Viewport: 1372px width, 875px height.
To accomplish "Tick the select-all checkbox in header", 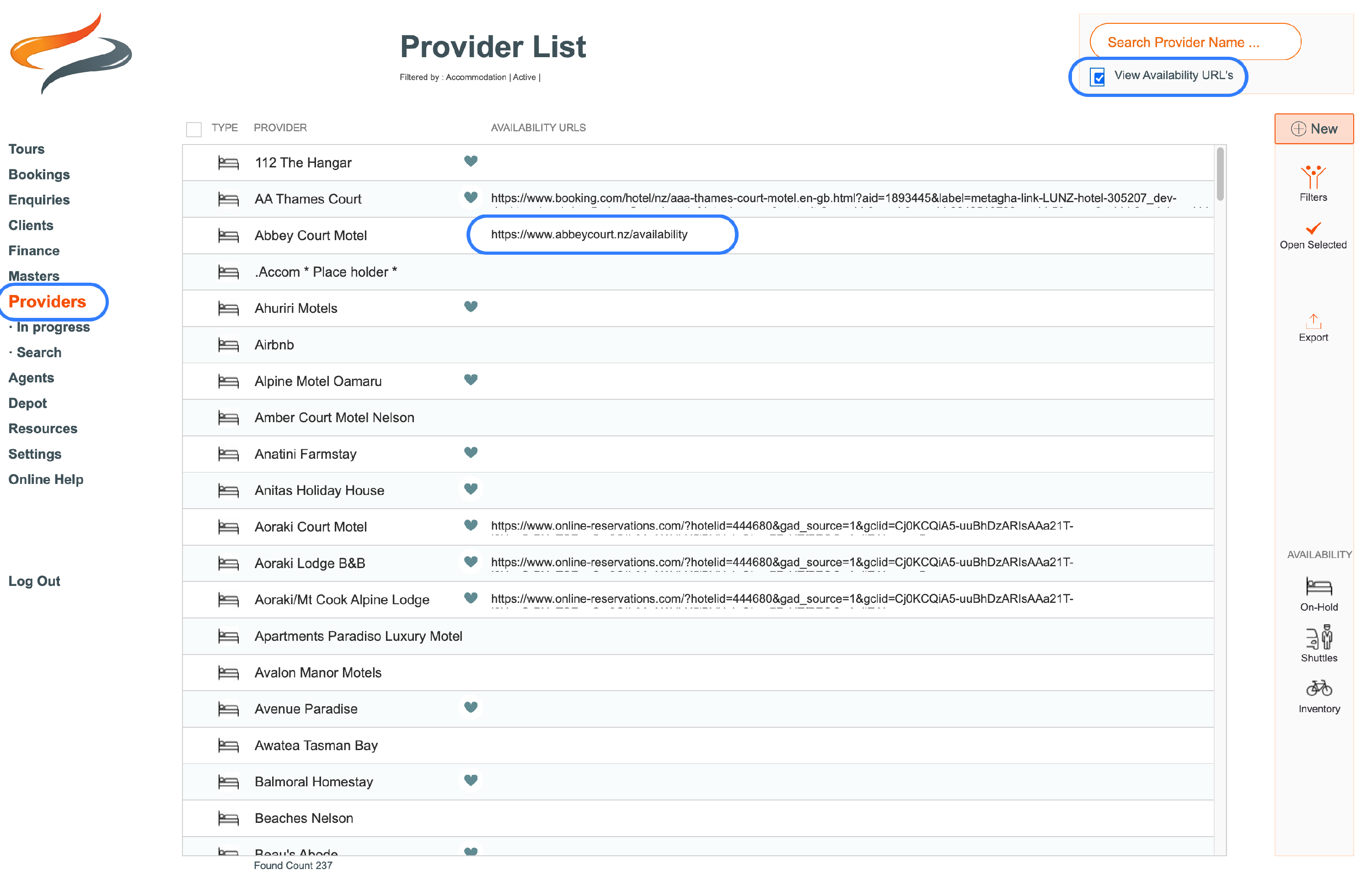I will 194,129.
